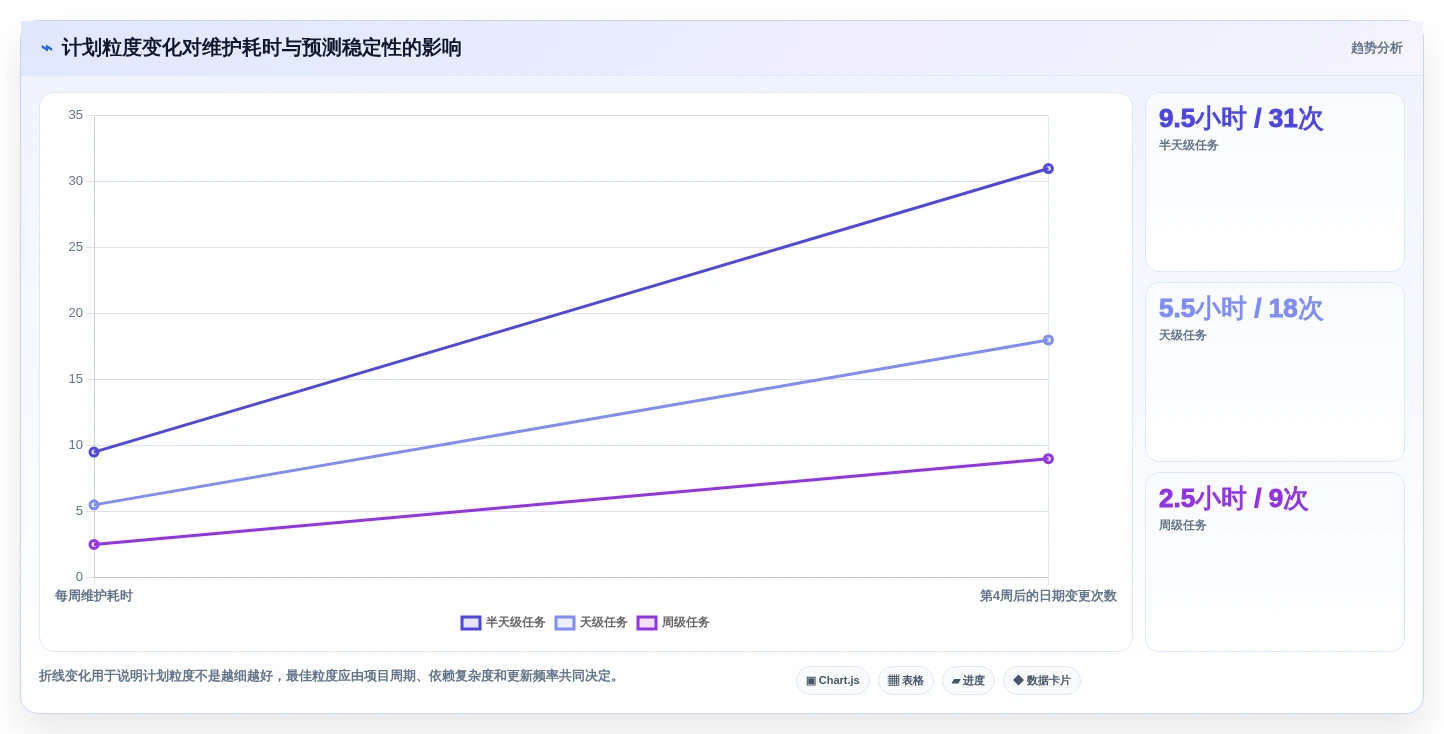The width and height of the screenshot is (1444, 734).
Task: Click the blue trend icon beside the title
Action: [47, 48]
